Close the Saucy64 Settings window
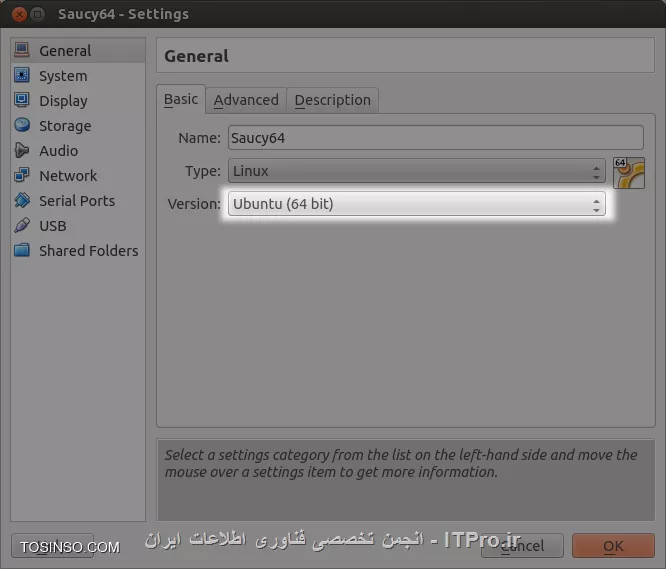Screen dimensions: 666x569 tap(19, 14)
